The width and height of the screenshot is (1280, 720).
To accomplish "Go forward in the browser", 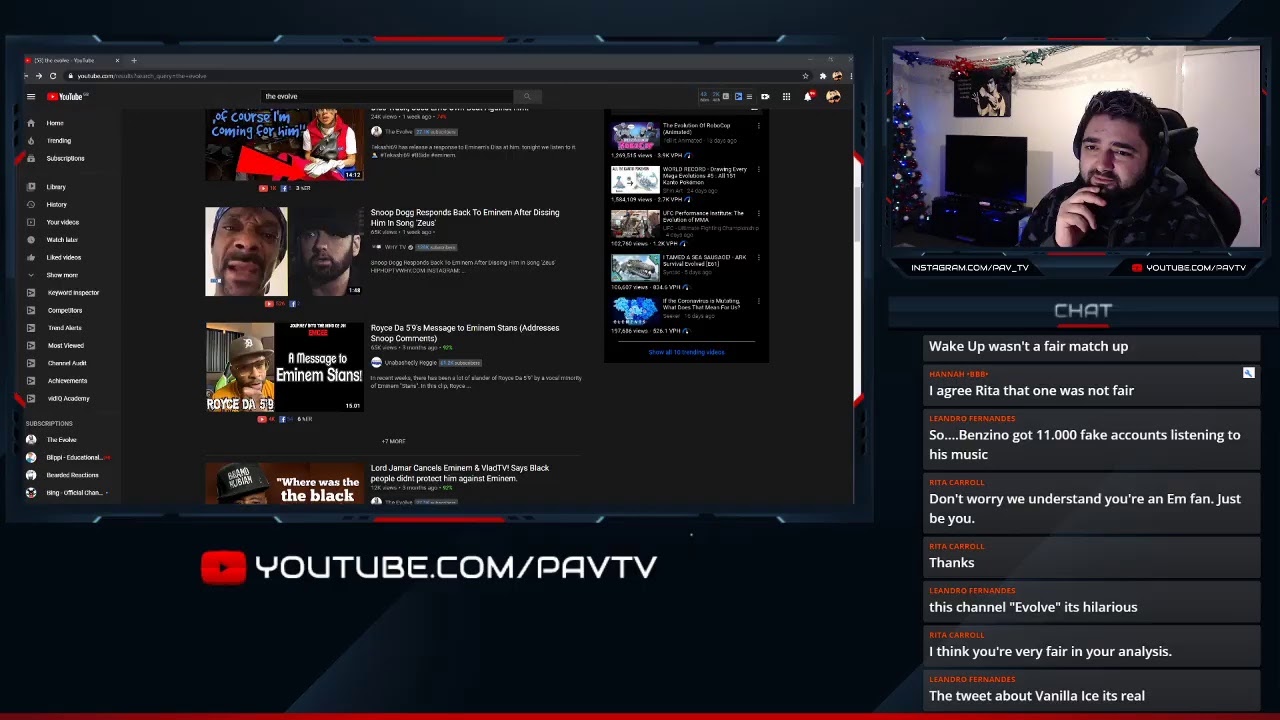I will click(x=39, y=76).
